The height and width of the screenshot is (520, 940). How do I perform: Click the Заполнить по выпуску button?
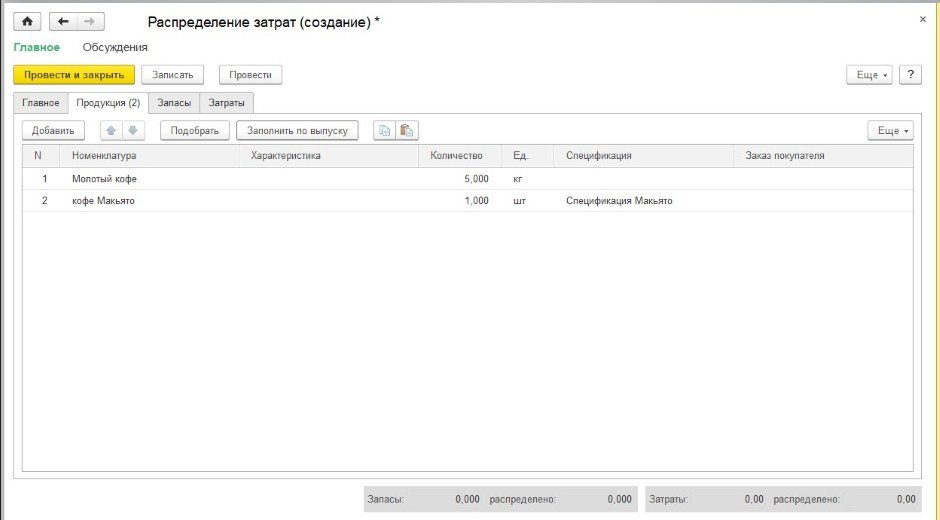click(297, 131)
